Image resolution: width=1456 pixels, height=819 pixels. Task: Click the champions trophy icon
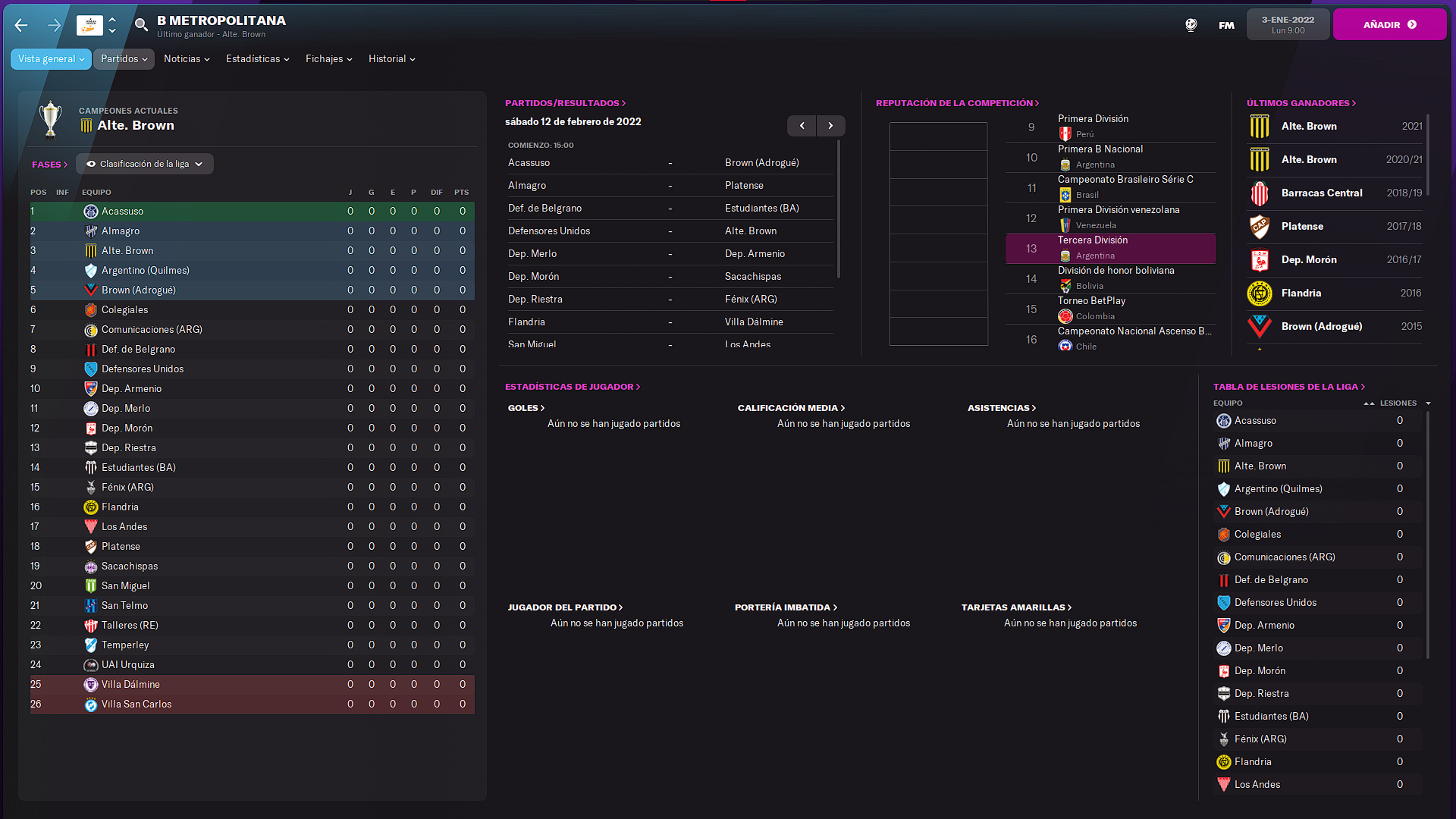tap(50, 120)
